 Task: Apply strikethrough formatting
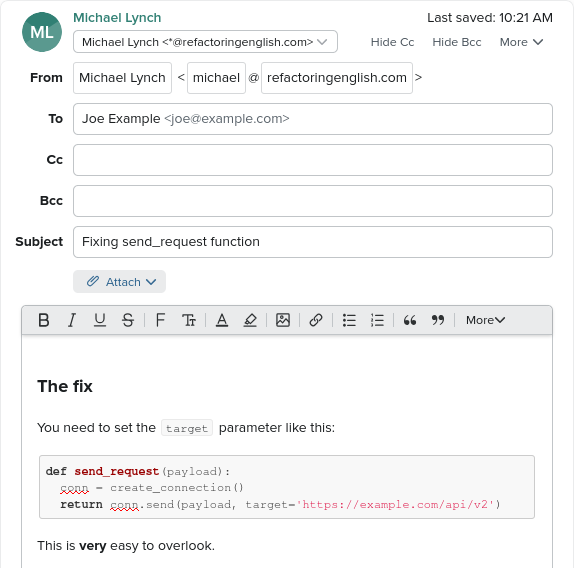[x=128, y=320]
